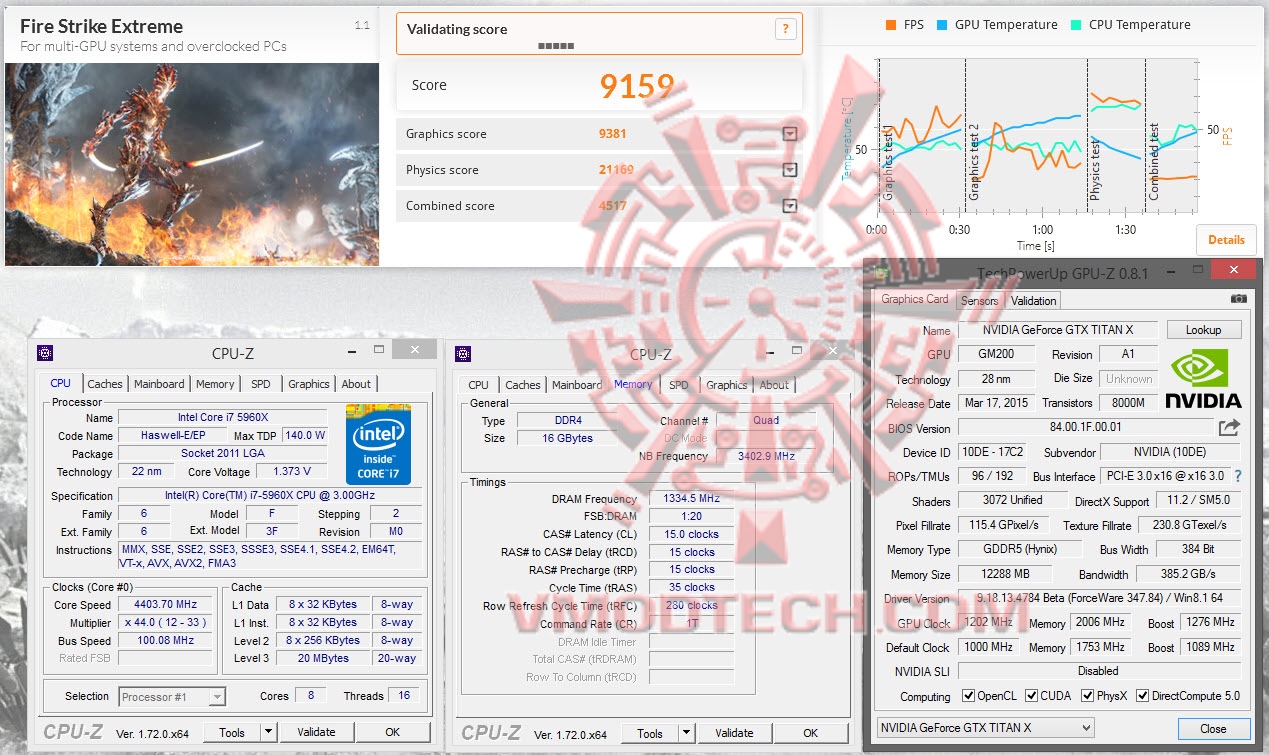Expand the Combined score details
The image size is (1269, 755).
click(790, 206)
